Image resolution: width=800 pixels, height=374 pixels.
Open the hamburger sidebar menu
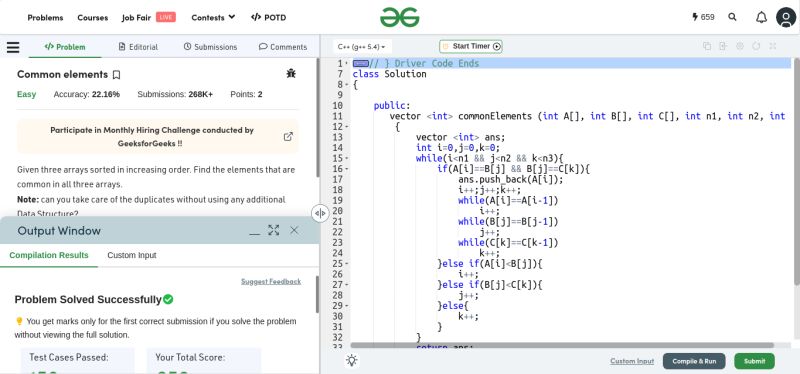coord(13,47)
